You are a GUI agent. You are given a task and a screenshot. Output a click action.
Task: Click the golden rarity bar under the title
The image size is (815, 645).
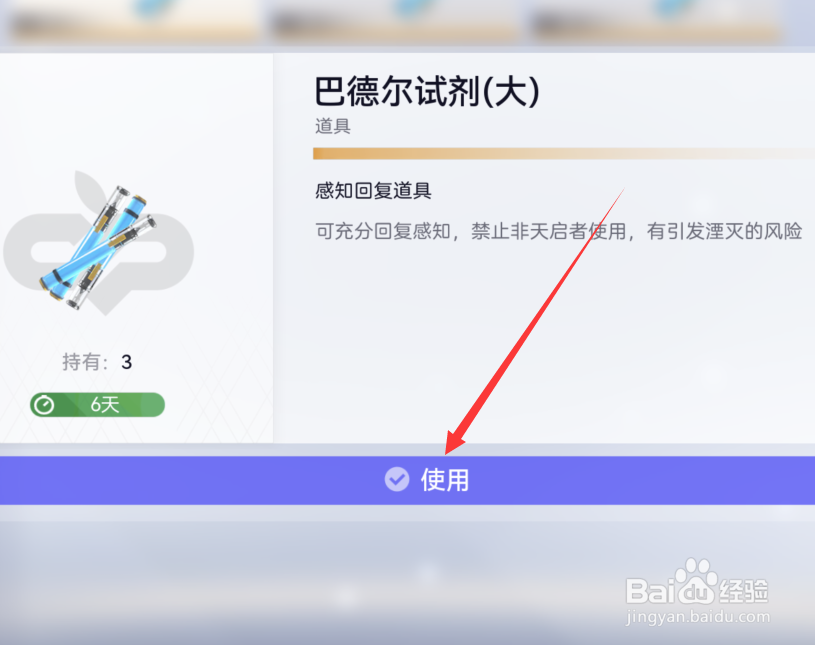(563, 153)
